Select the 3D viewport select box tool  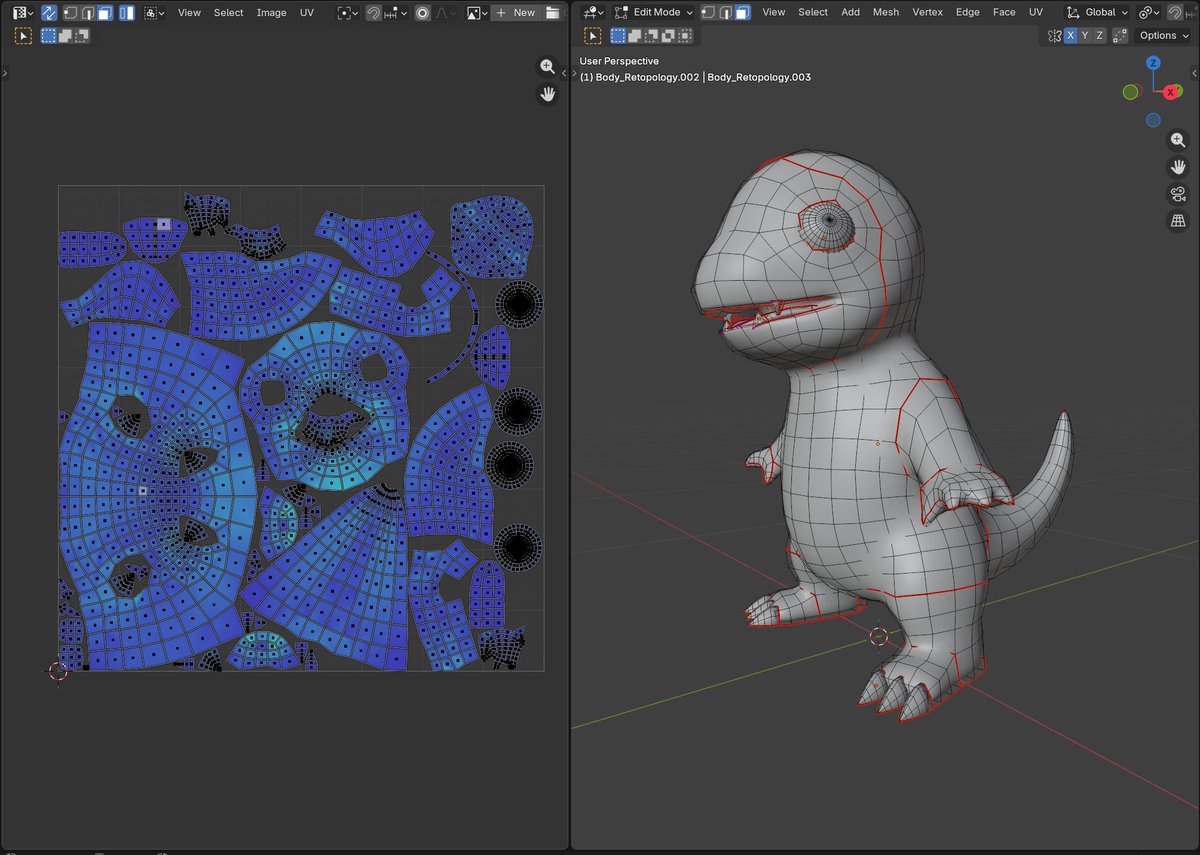pyautogui.click(x=592, y=35)
